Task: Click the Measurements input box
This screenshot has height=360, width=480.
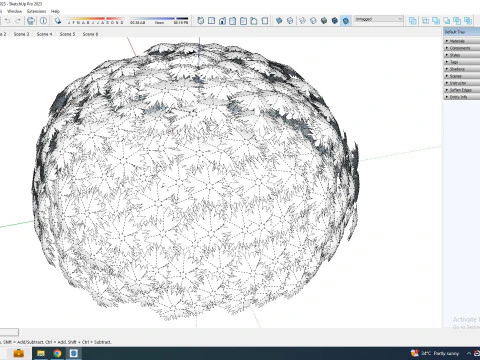Action: (9, 332)
